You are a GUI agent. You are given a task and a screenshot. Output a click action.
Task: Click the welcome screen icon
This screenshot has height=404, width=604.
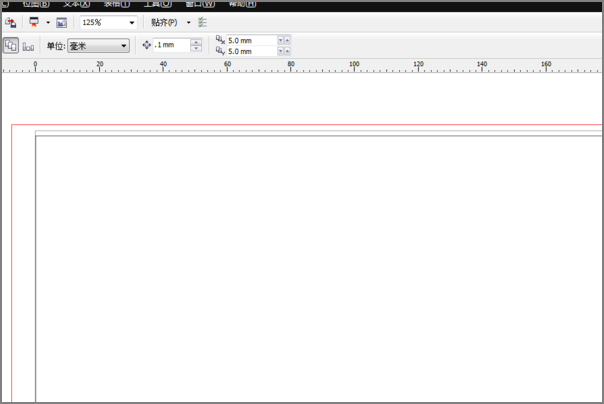[x=62, y=23]
